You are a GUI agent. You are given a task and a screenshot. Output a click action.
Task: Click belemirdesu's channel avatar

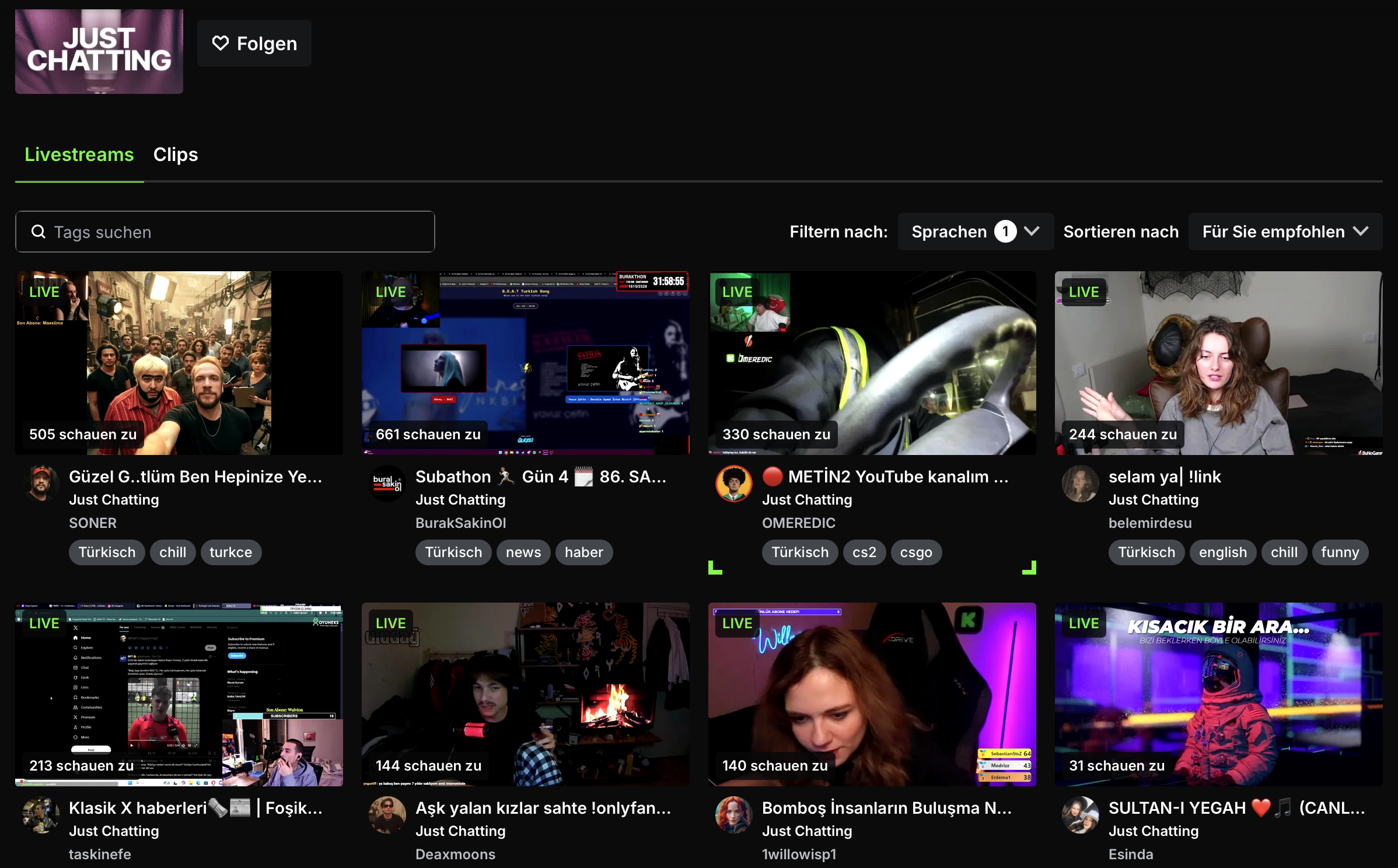tap(1081, 484)
